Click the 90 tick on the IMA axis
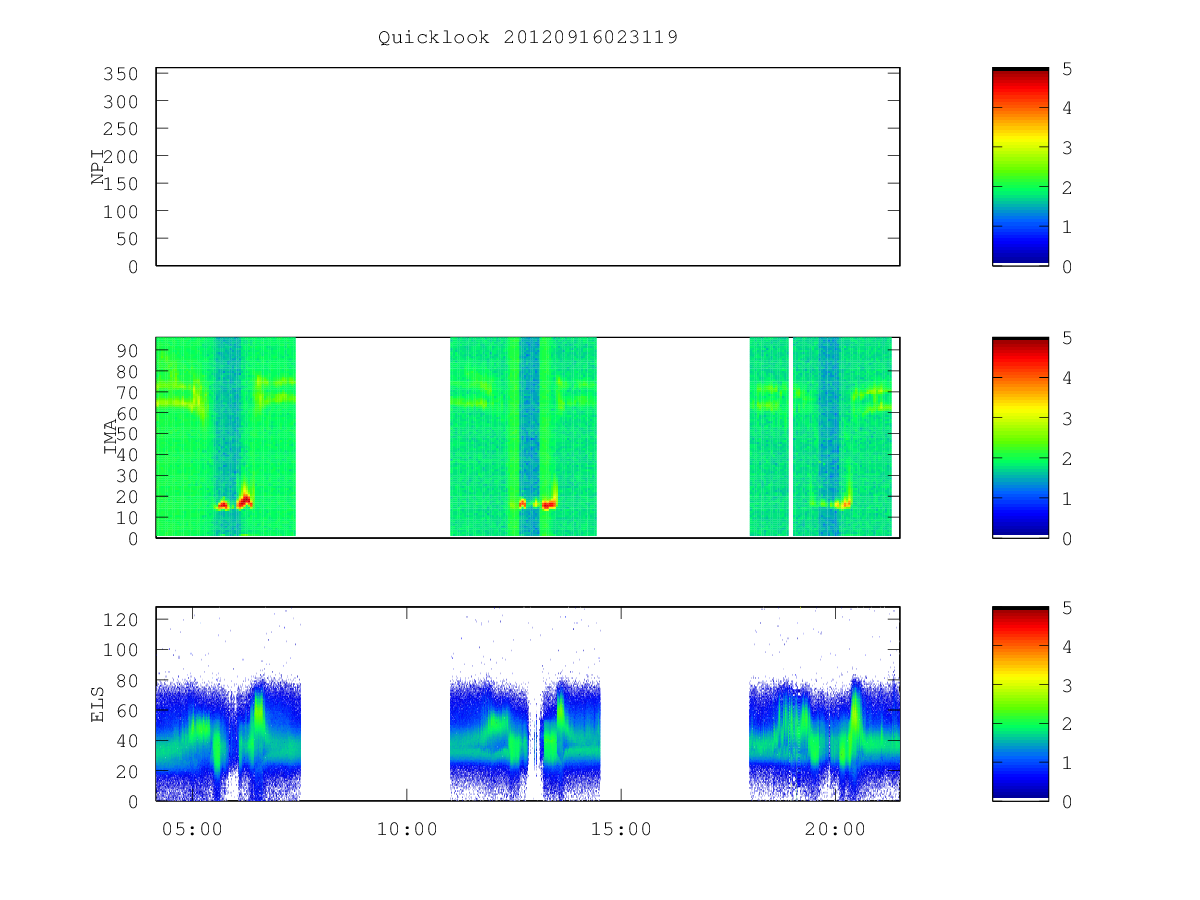Screen dimensions: 1200x900 (127, 350)
